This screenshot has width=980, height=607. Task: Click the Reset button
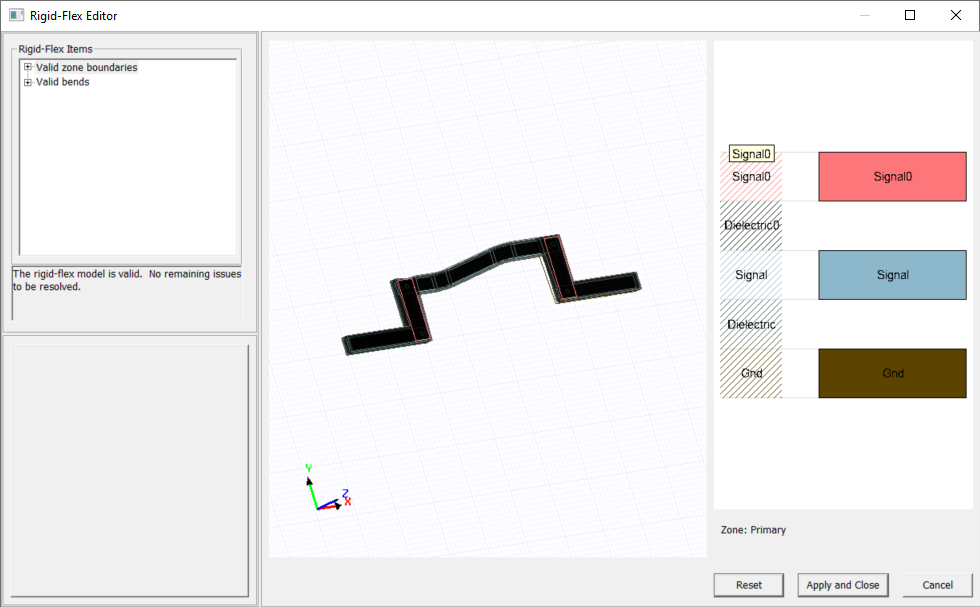pyautogui.click(x=748, y=585)
